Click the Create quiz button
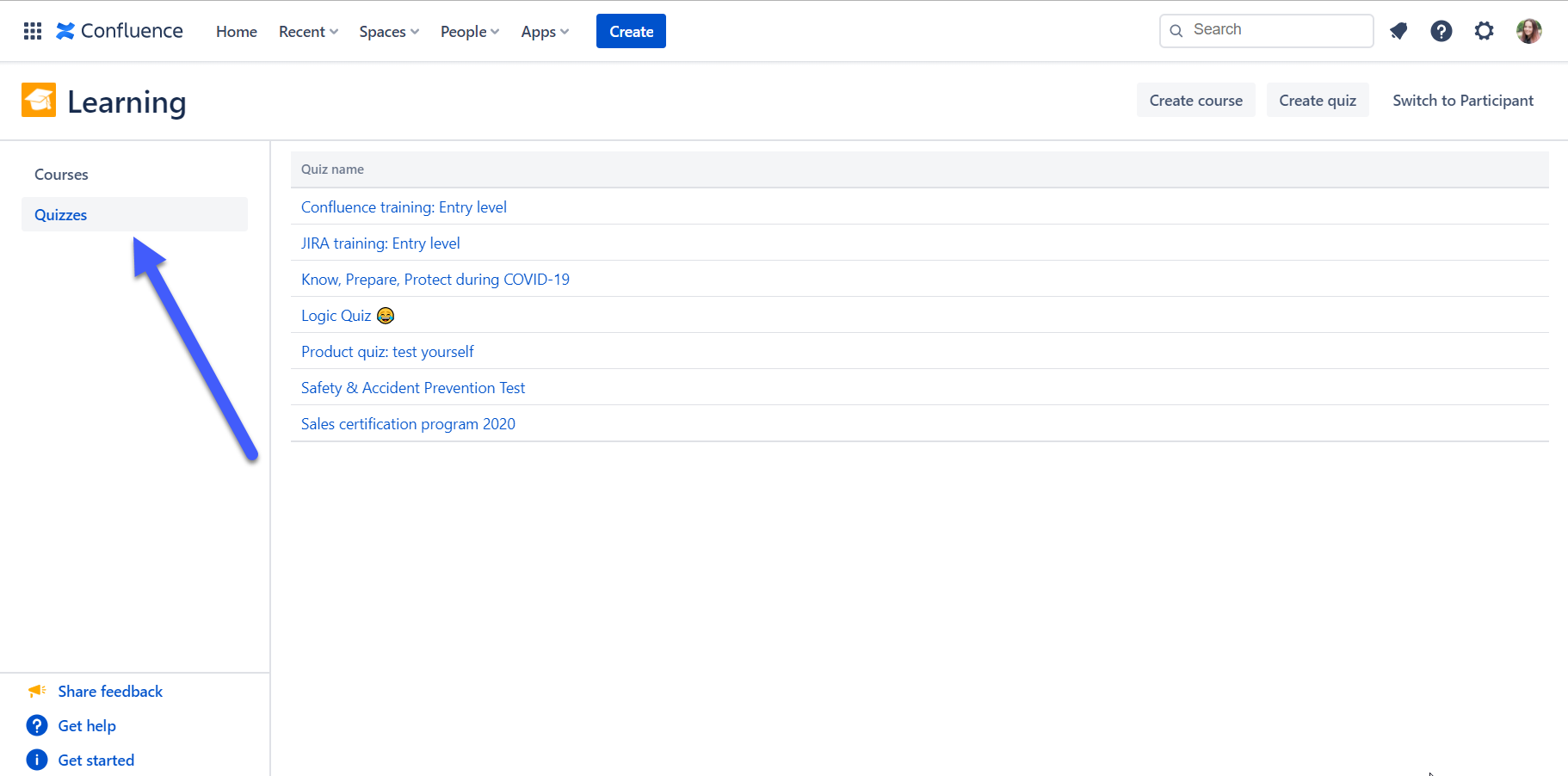The image size is (1568, 776). (x=1318, y=100)
